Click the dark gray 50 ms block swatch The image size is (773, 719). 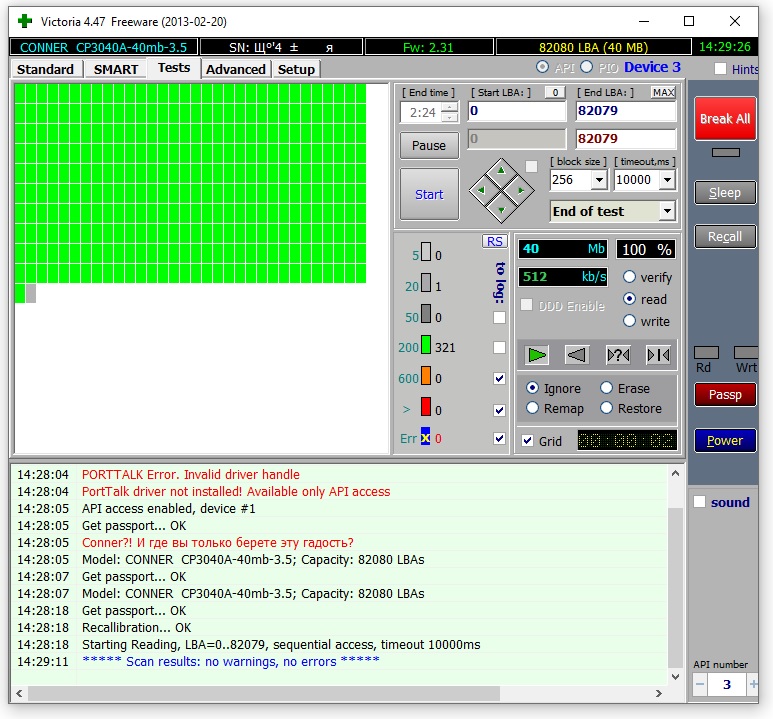[x=426, y=315]
